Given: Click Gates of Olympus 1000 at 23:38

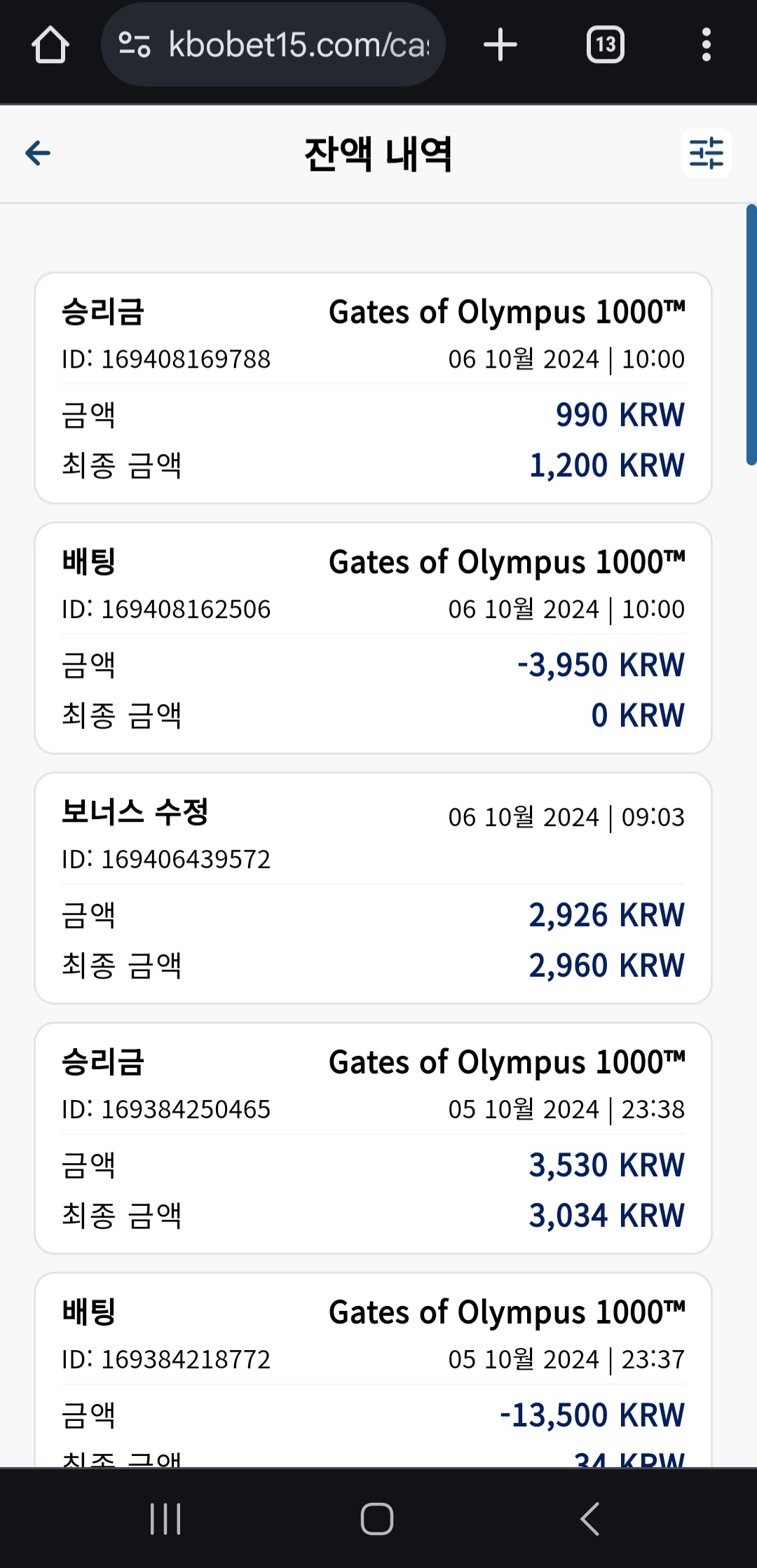Looking at the screenshot, I should click(507, 1063).
